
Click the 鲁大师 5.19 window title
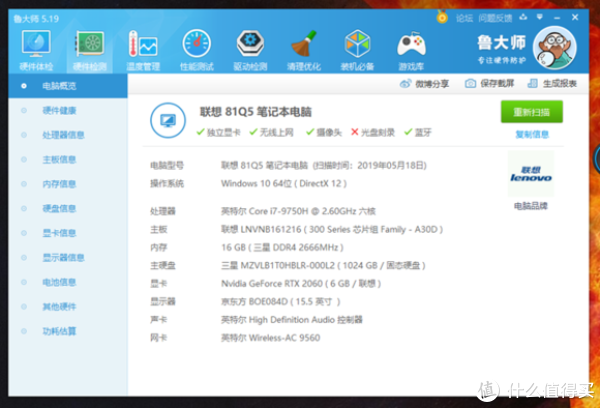[36, 19]
